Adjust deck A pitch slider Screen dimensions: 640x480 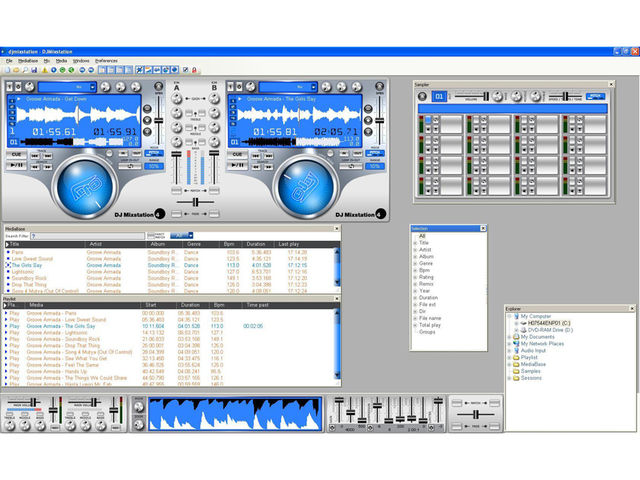click(158, 120)
